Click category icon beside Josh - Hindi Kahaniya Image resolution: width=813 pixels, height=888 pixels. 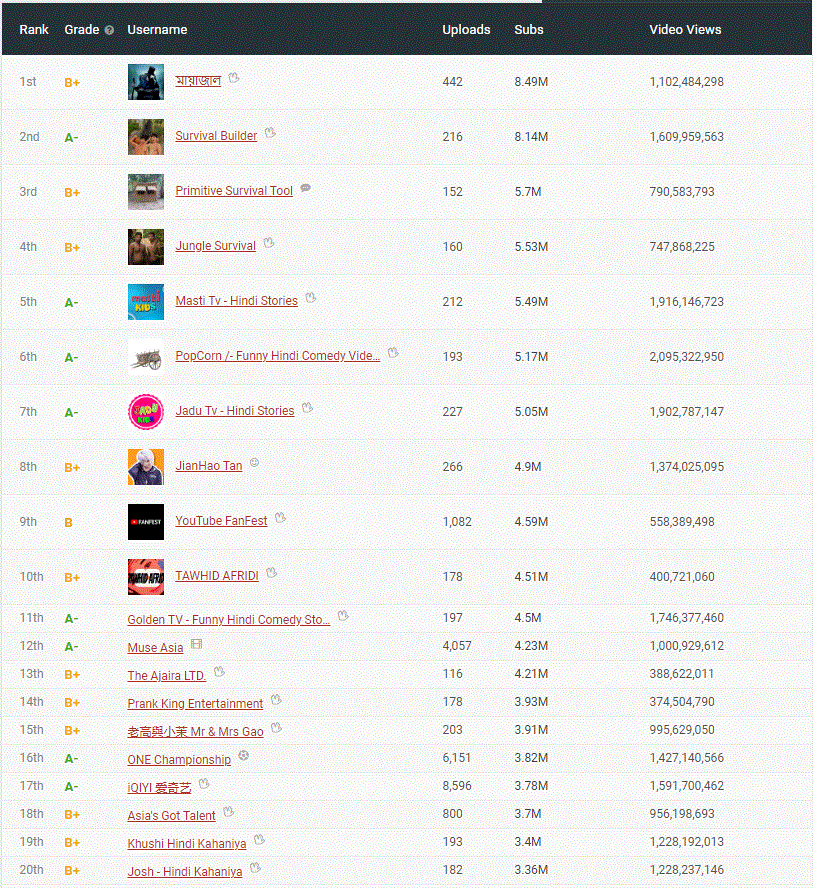(x=255, y=868)
